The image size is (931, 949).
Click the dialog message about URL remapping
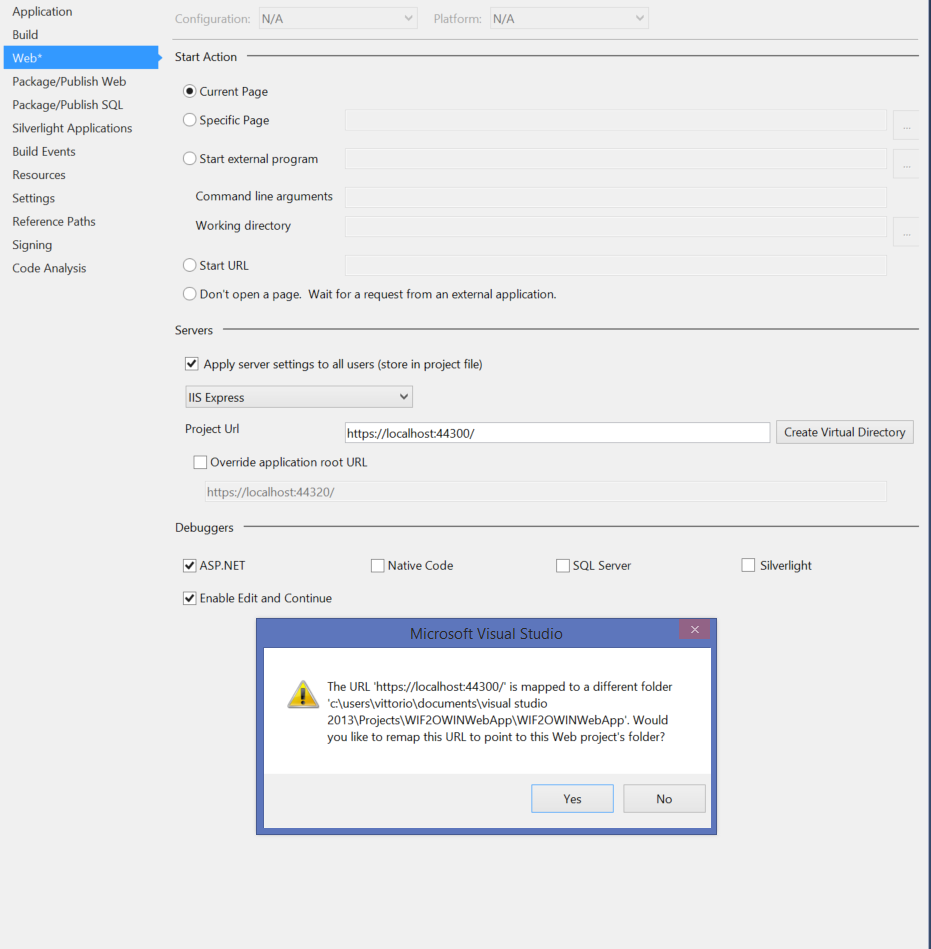click(x=499, y=712)
